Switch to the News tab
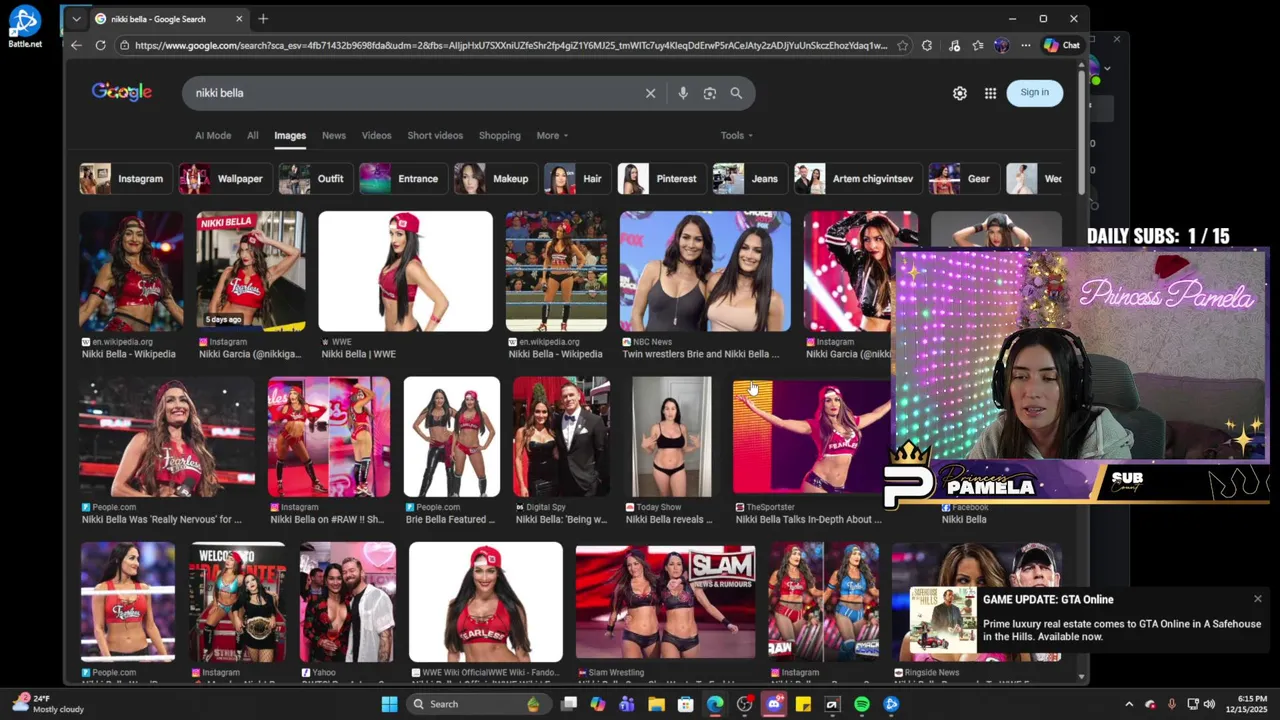Viewport: 1280px width, 720px height. pyautogui.click(x=334, y=136)
